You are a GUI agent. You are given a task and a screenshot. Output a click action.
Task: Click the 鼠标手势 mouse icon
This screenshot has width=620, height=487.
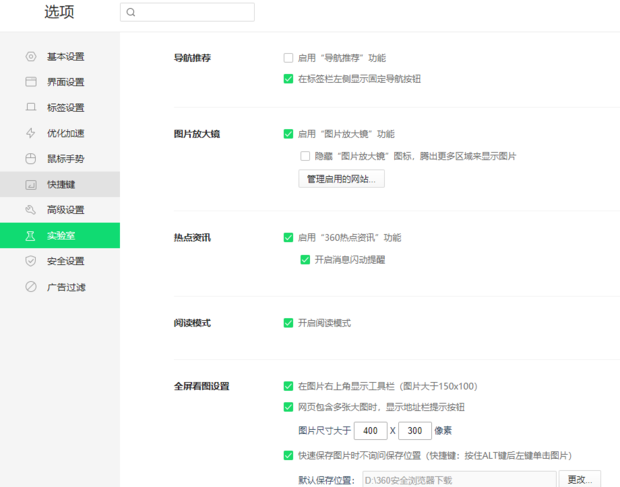31,159
